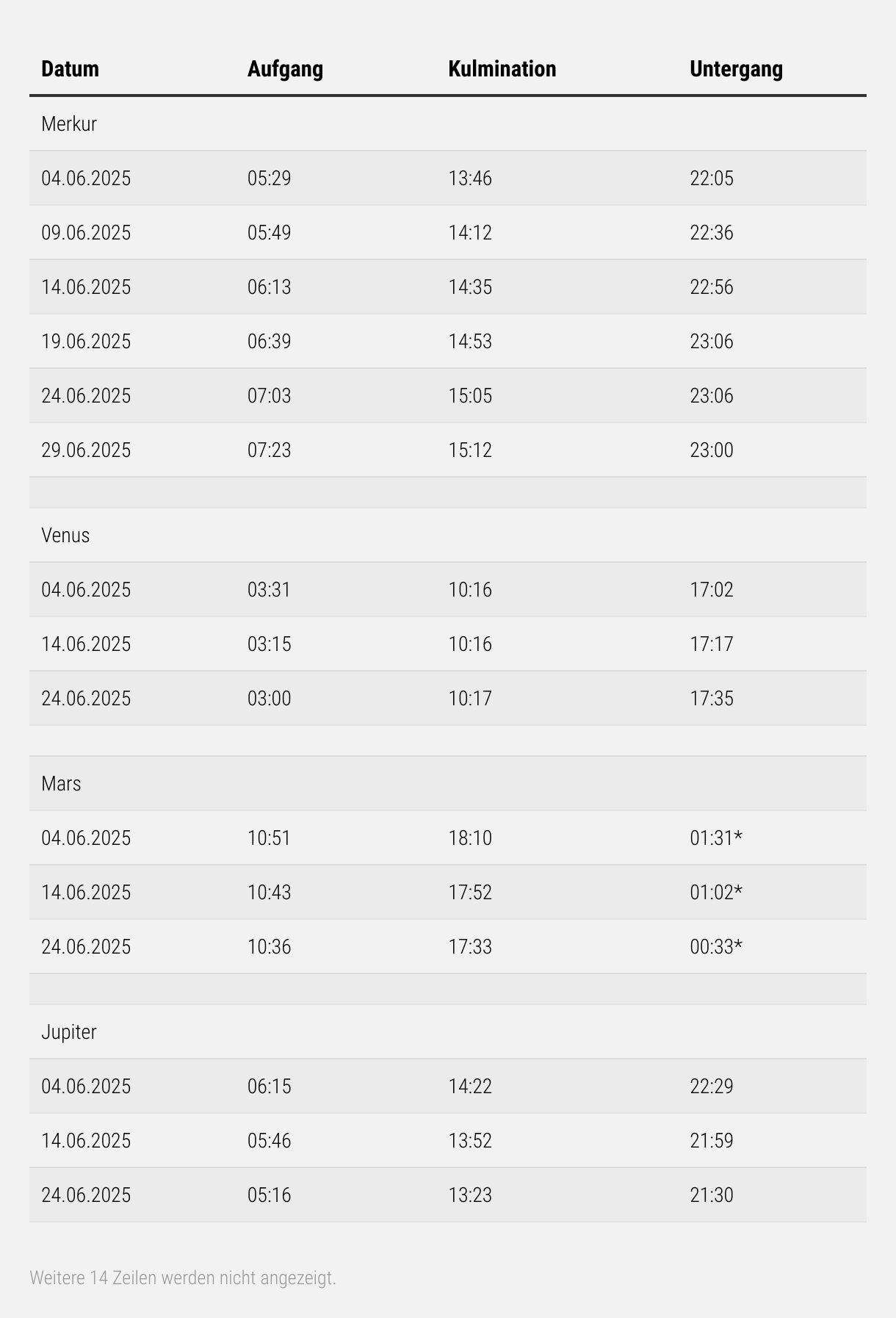This screenshot has height=1318, width=896.
Task: Click Merkur Kulmination time 14:35
Action: point(470,287)
